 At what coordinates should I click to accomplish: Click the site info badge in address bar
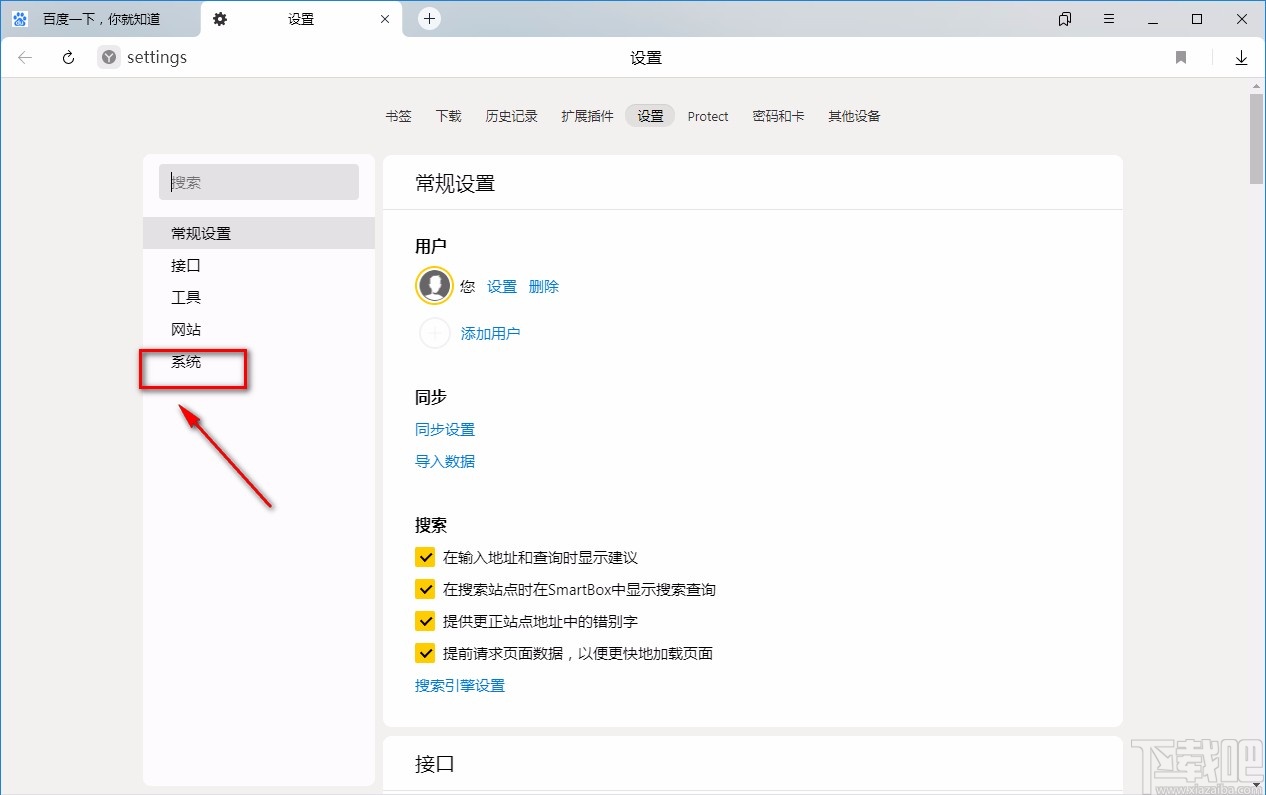(x=107, y=57)
